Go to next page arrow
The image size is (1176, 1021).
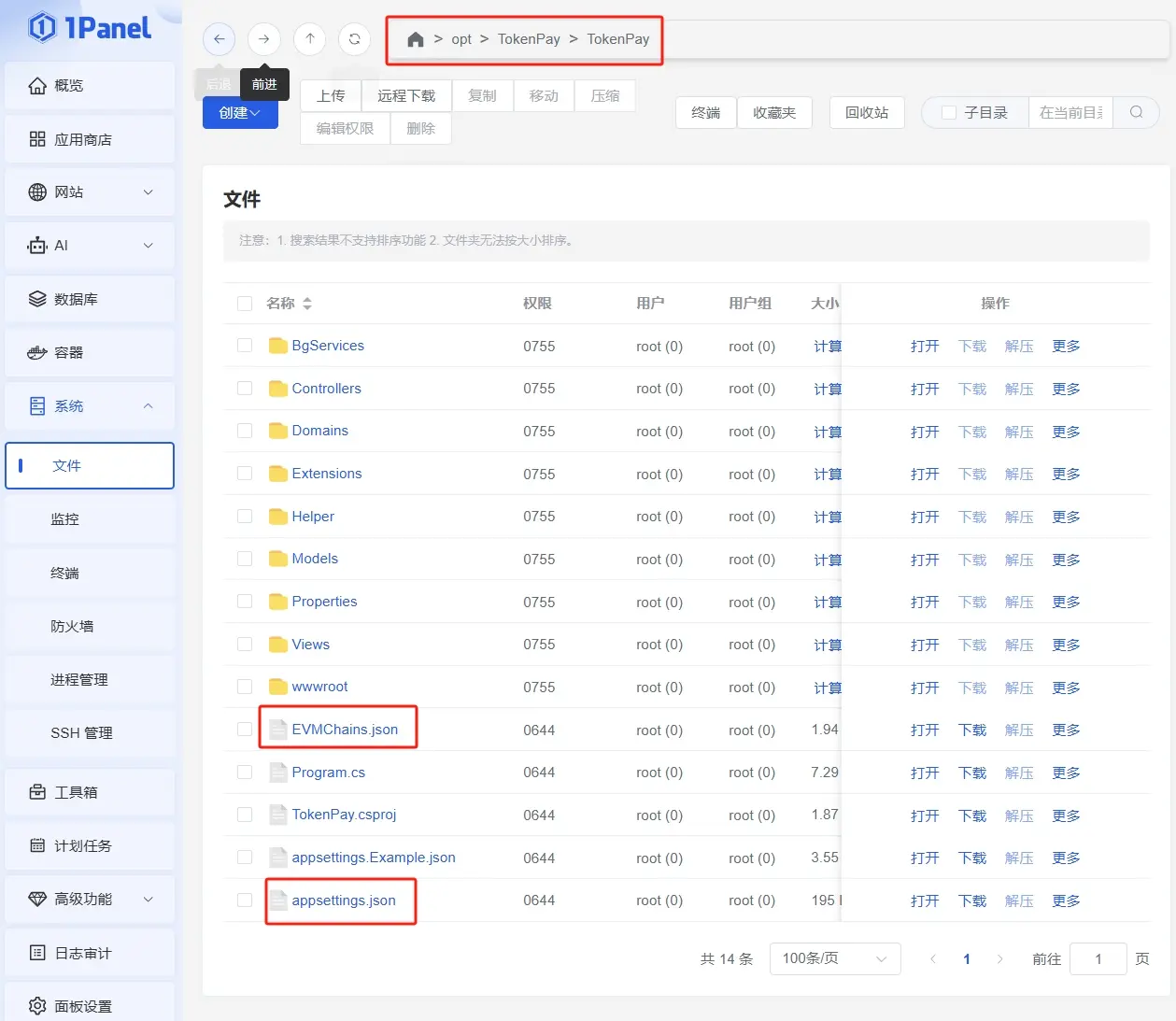pyautogui.click(x=1000, y=959)
